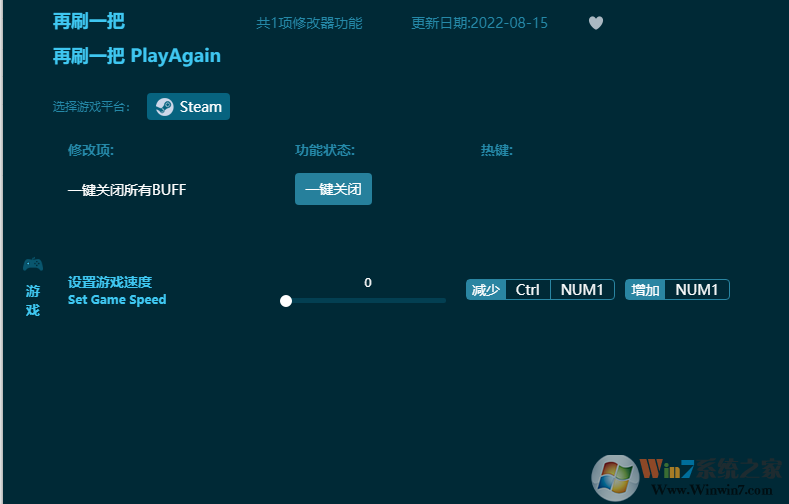Click the game controller icon in sidebar
789x504 pixels.
tap(33, 264)
